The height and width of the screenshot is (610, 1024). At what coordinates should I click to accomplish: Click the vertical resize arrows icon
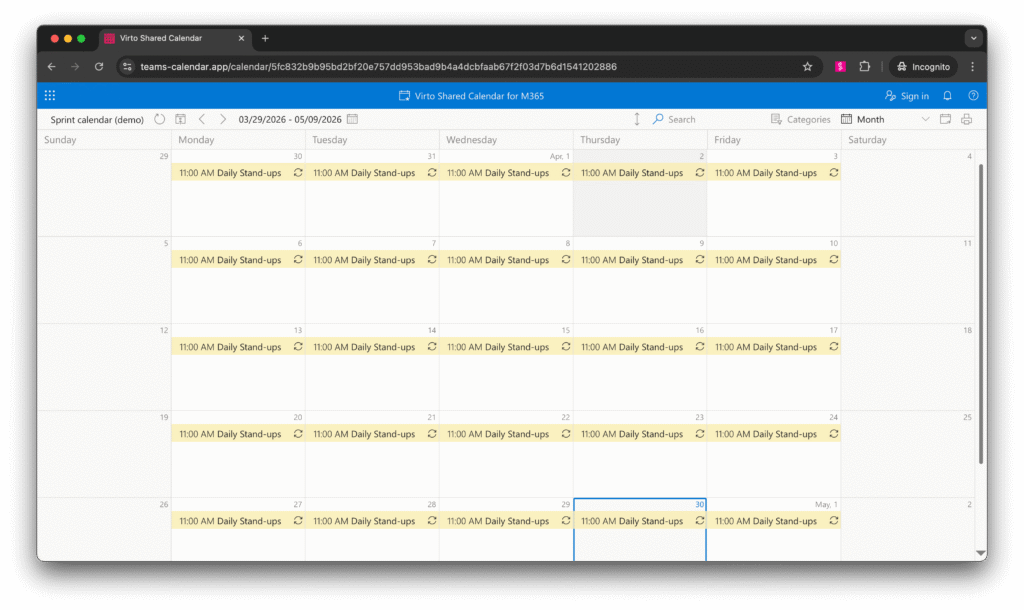(x=637, y=119)
